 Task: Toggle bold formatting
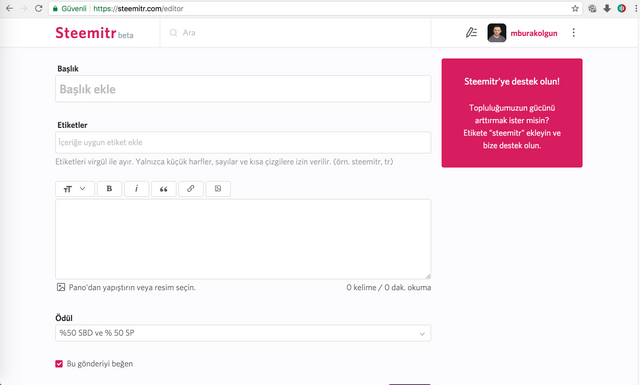tap(109, 189)
